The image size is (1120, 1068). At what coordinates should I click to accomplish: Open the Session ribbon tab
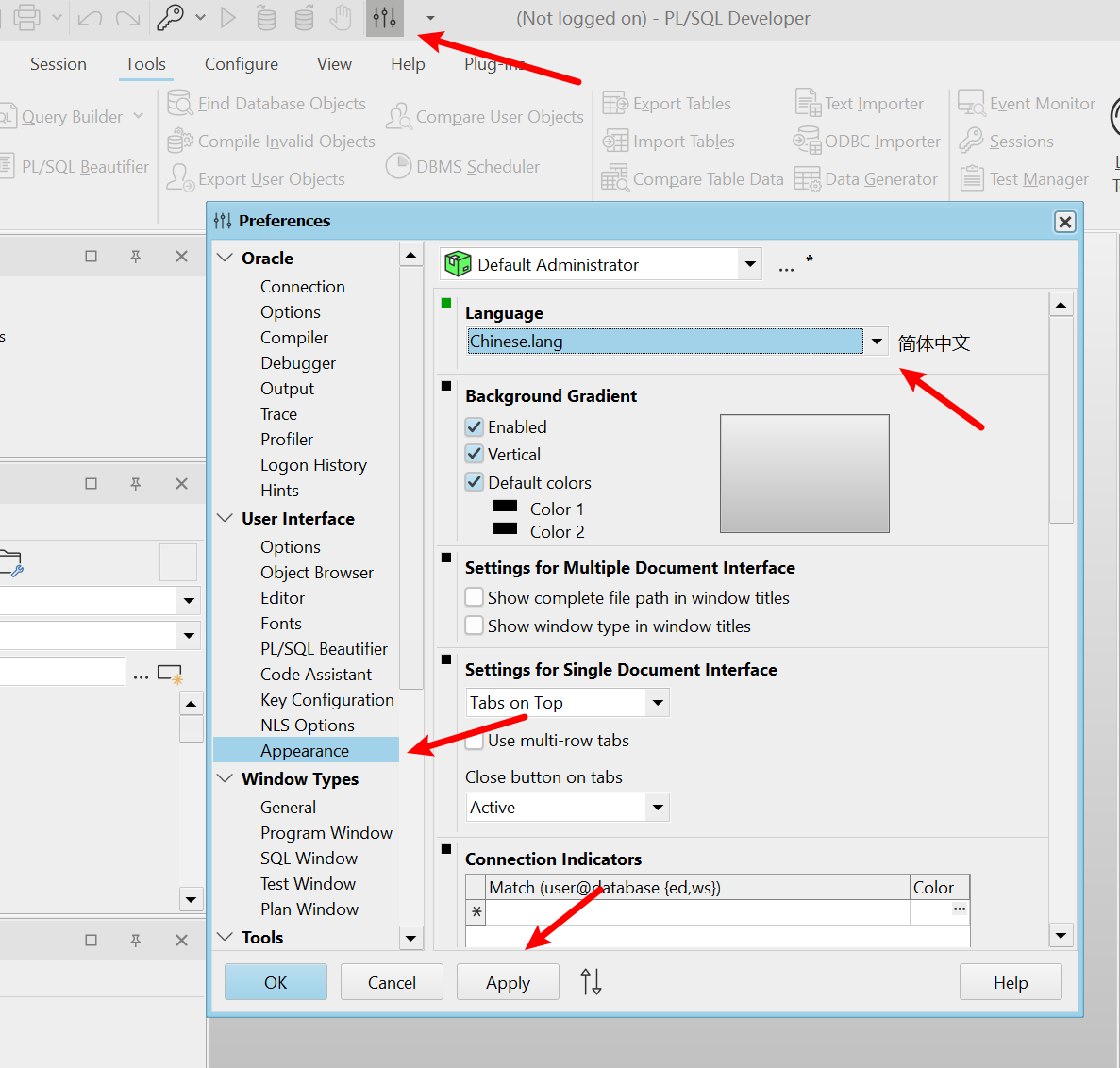(x=58, y=63)
